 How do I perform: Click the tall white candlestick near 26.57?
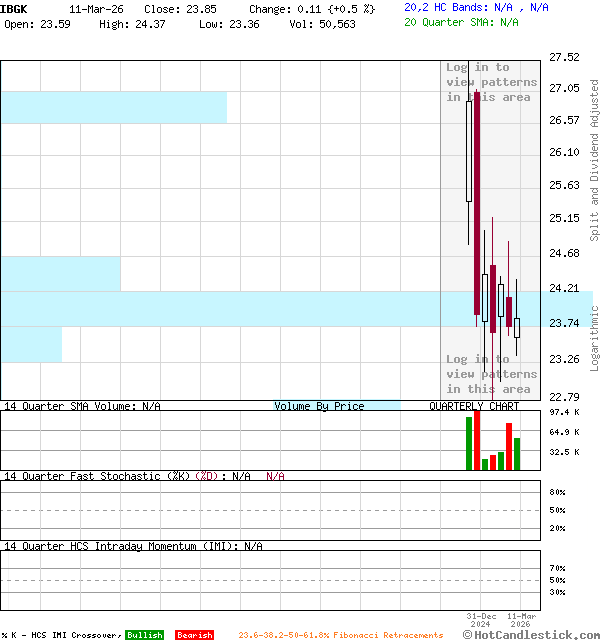click(x=468, y=150)
